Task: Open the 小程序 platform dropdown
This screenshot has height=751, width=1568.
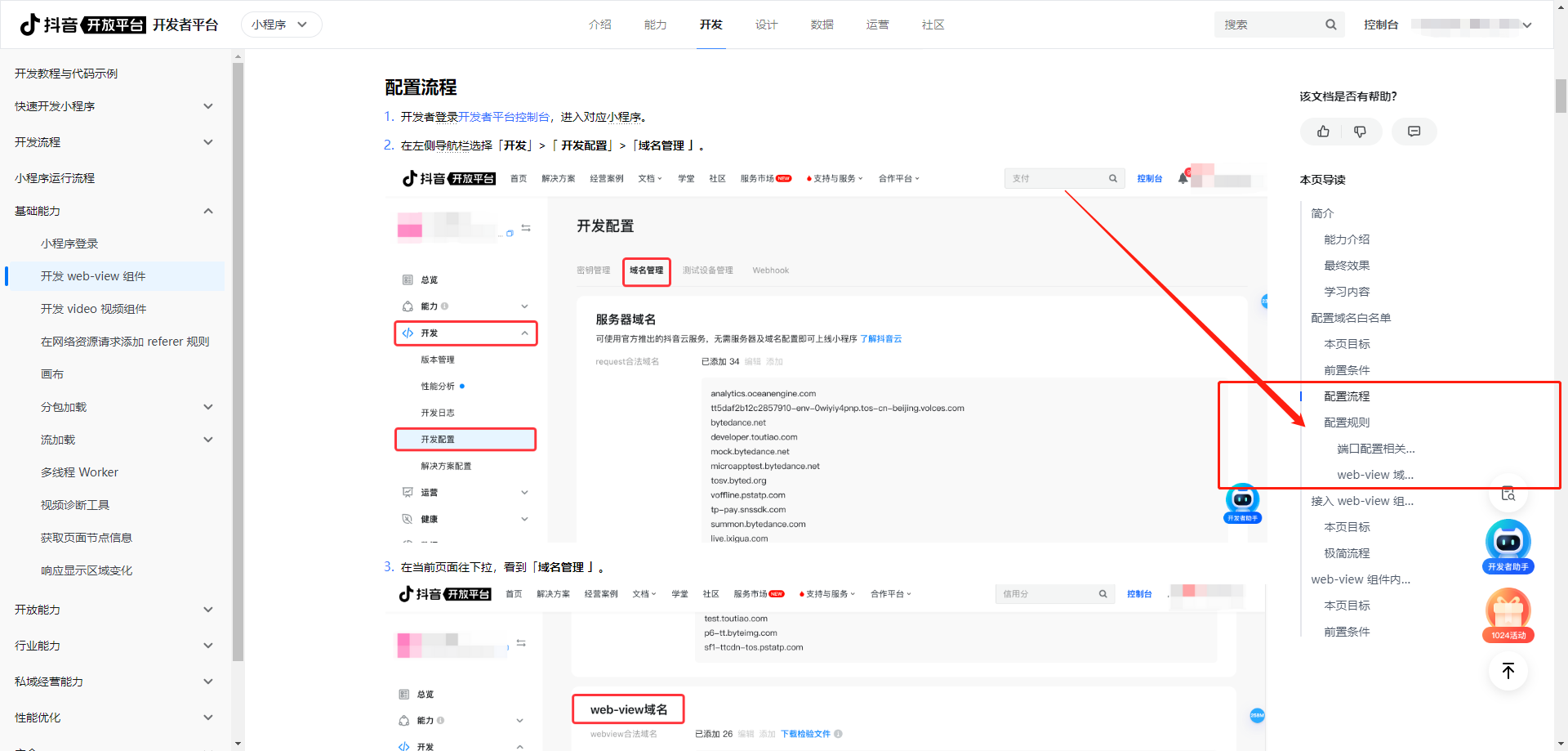Action: point(281,25)
